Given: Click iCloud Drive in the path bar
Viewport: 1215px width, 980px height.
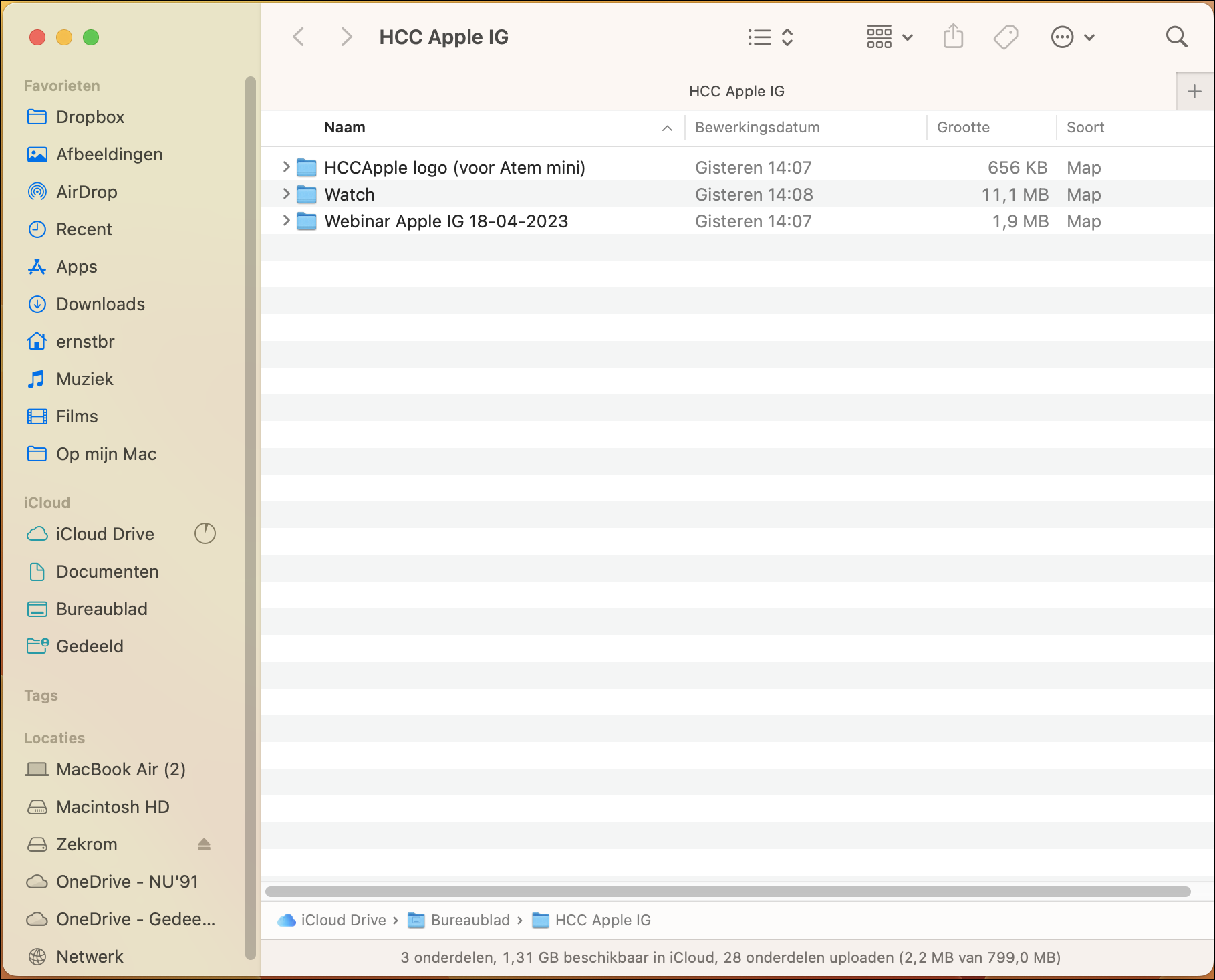Looking at the screenshot, I should pyautogui.click(x=332, y=920).
